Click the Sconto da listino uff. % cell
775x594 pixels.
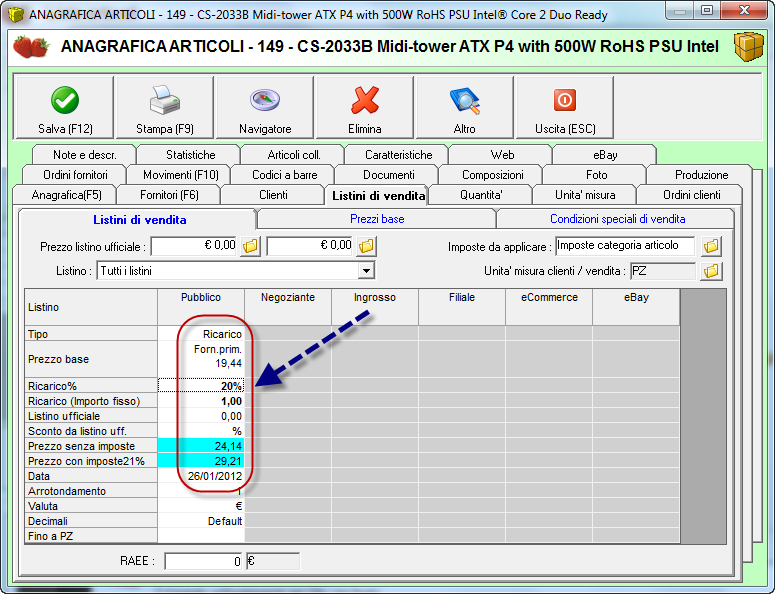[x=201, y=431]
